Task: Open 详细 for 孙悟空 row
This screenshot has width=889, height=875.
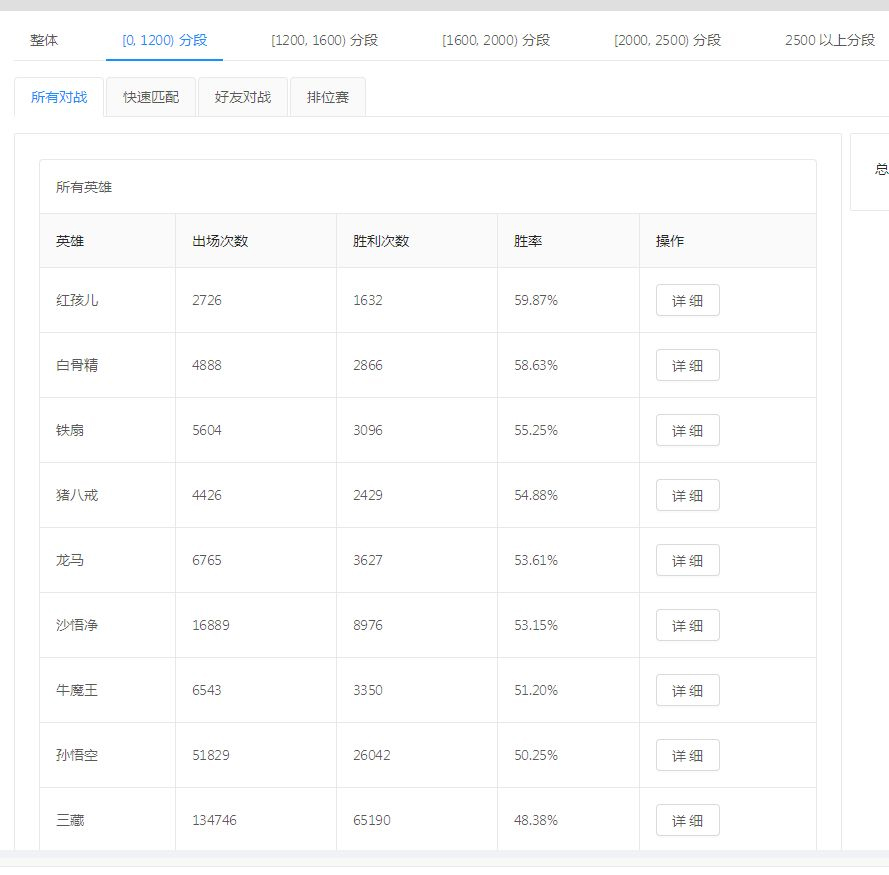Action: (x=687, y=755)
